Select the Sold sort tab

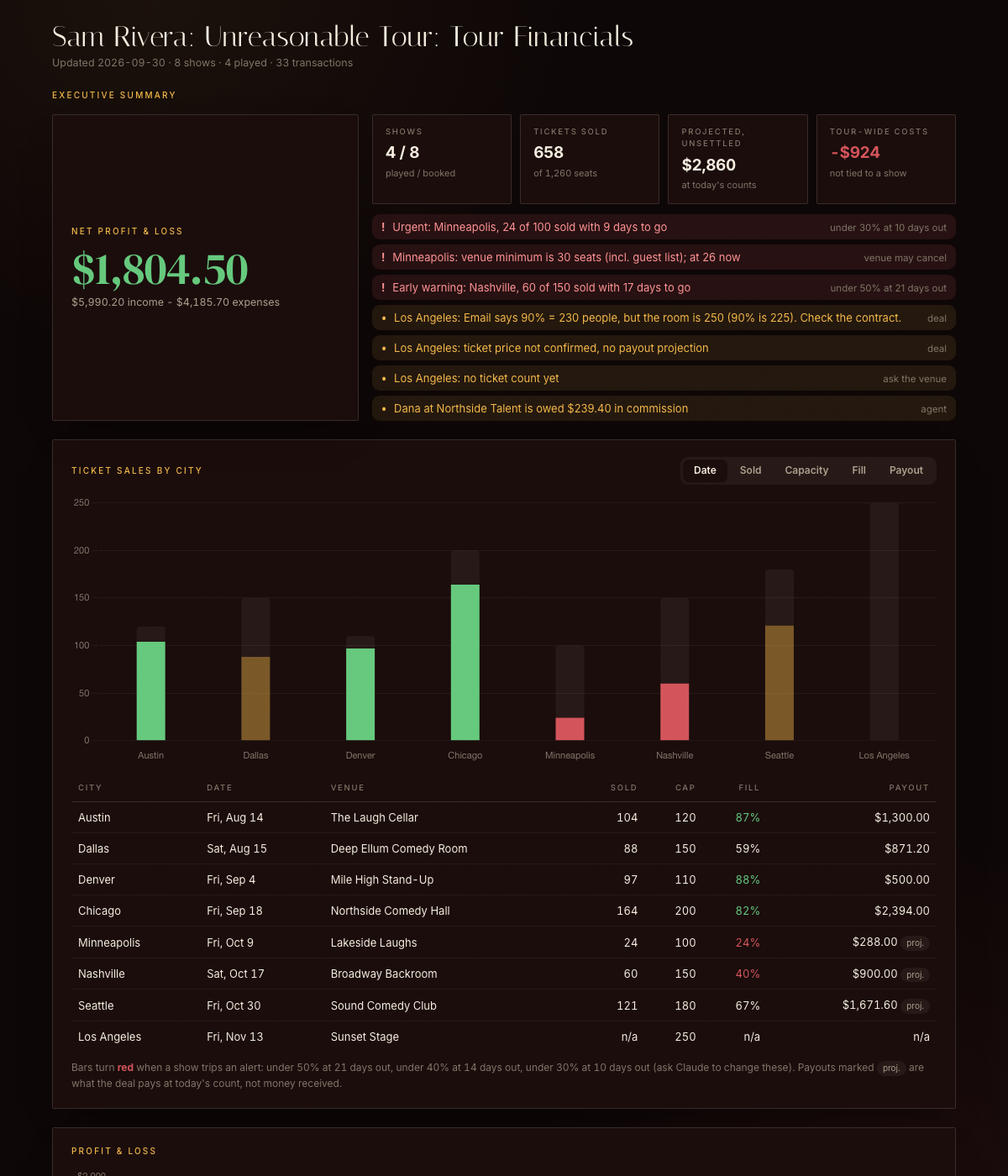pos(750,470)
